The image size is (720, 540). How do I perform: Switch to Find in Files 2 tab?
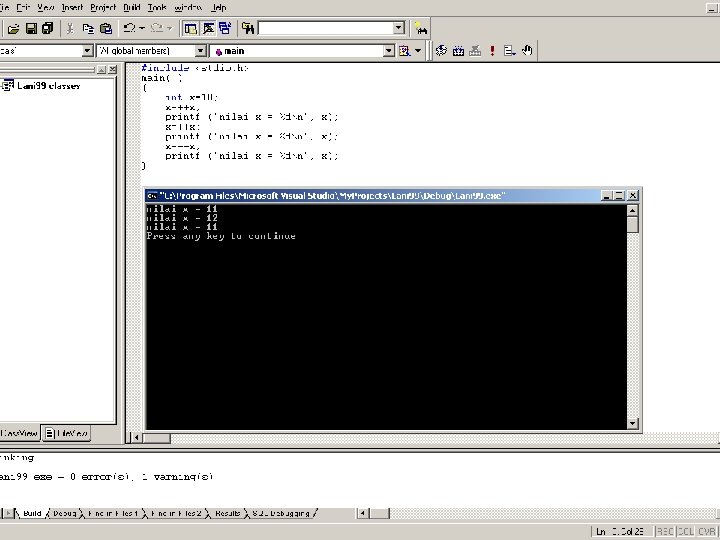176,513
